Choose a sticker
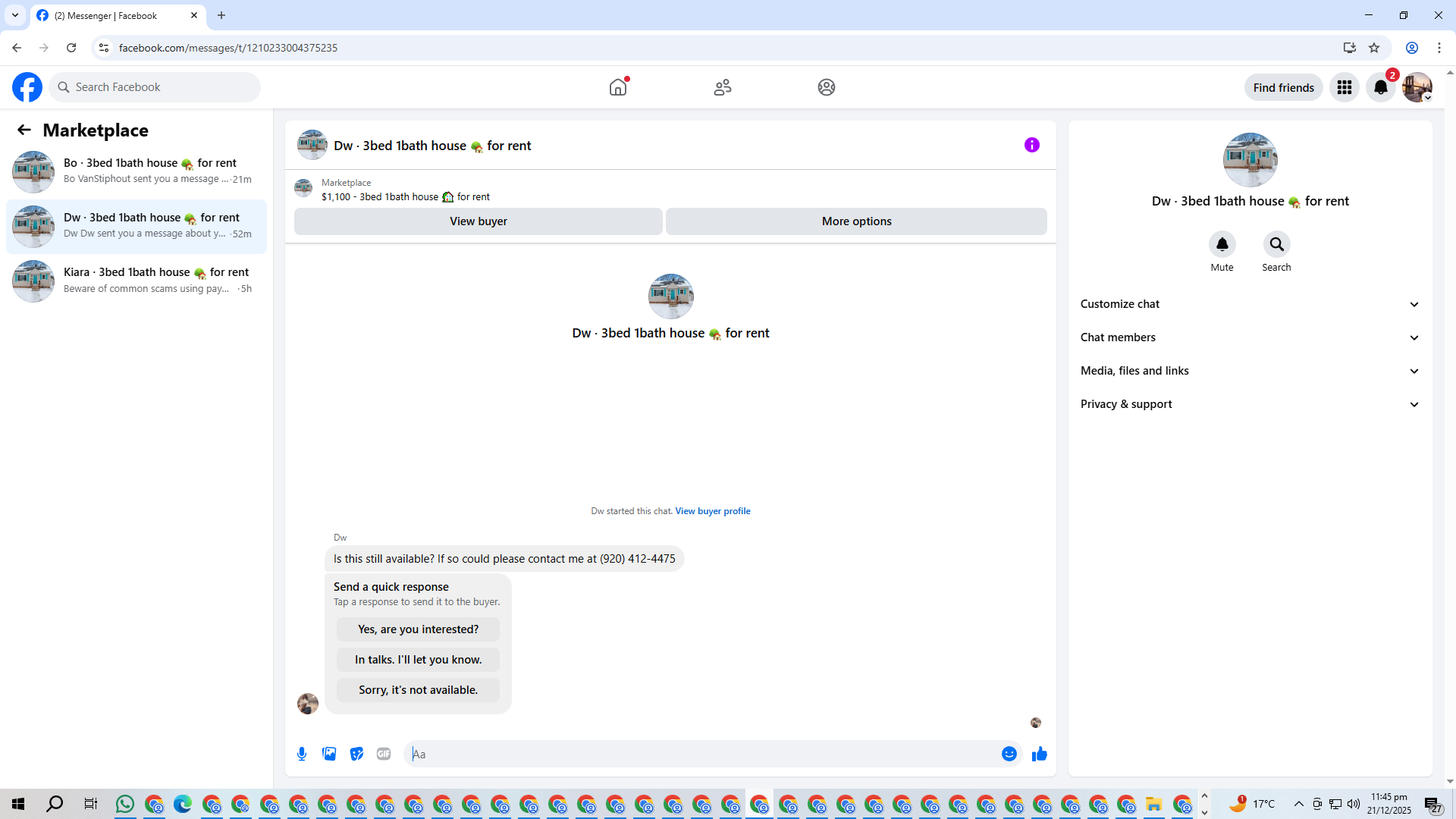Image resolution: width=1456 pixels, height=819 pixels. coord(356,754)
